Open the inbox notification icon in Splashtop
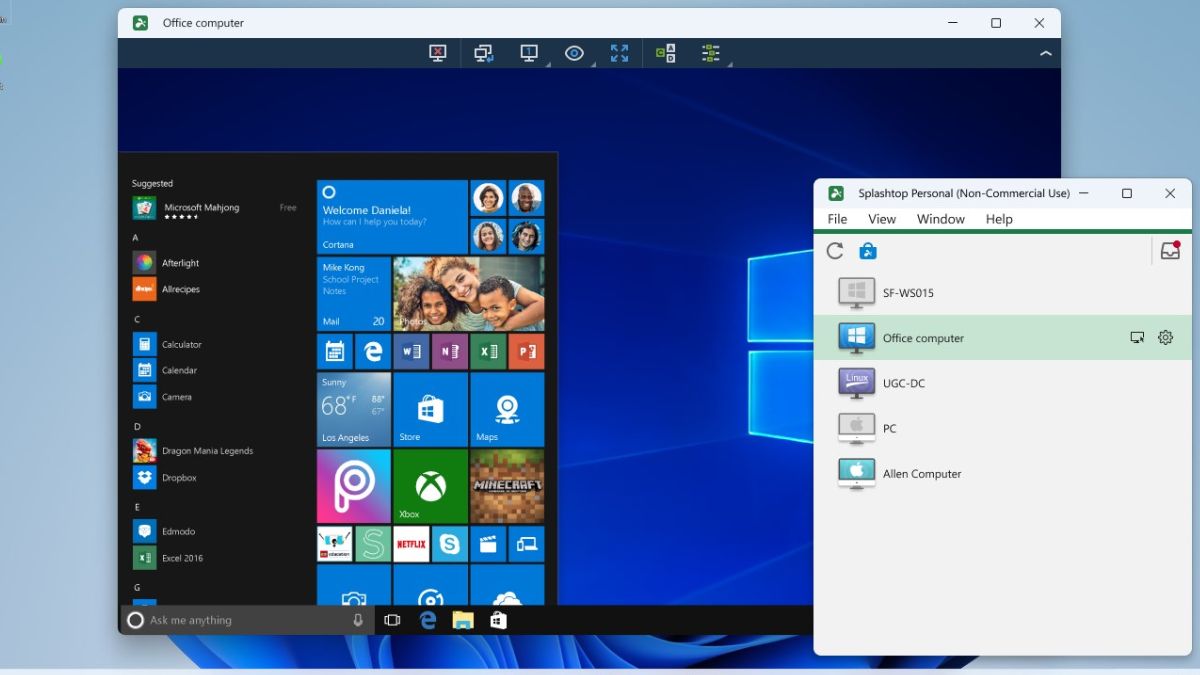 (1170, 251)
